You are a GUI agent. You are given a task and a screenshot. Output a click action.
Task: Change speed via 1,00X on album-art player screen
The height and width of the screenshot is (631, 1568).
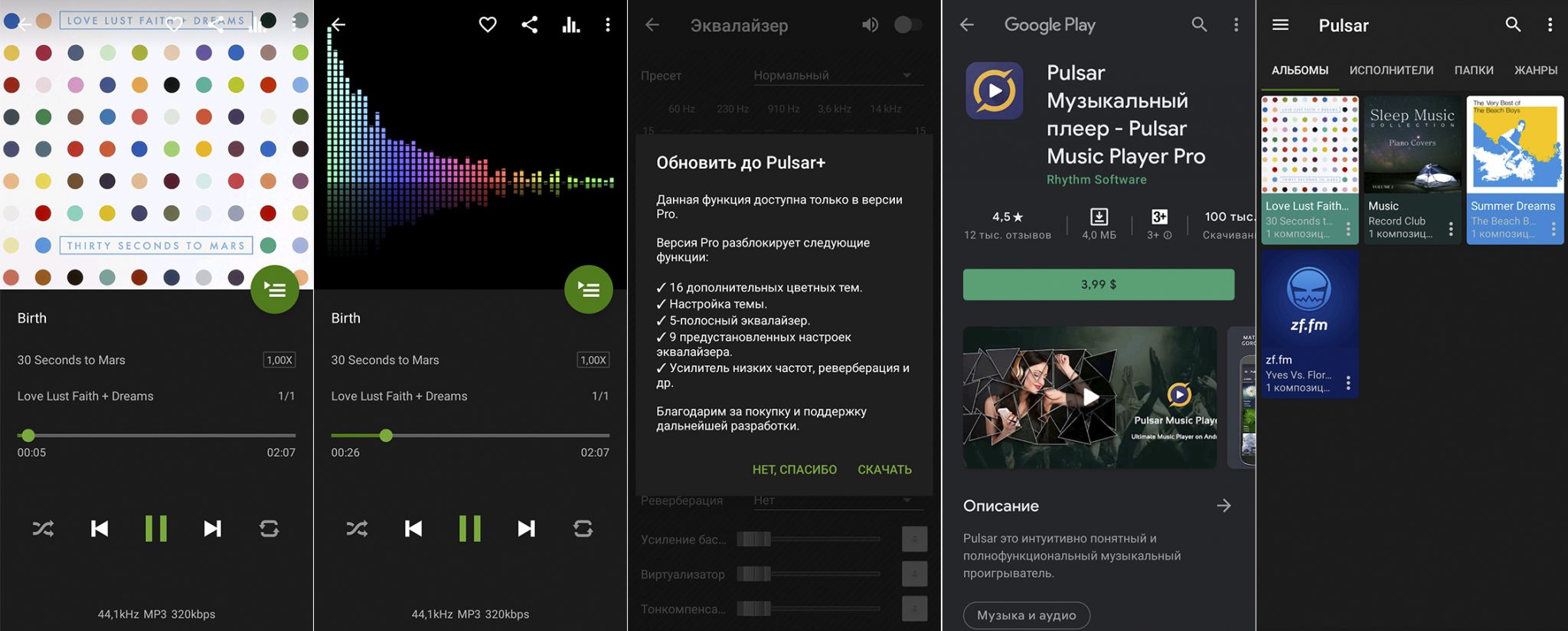click(x=279, y=360)
